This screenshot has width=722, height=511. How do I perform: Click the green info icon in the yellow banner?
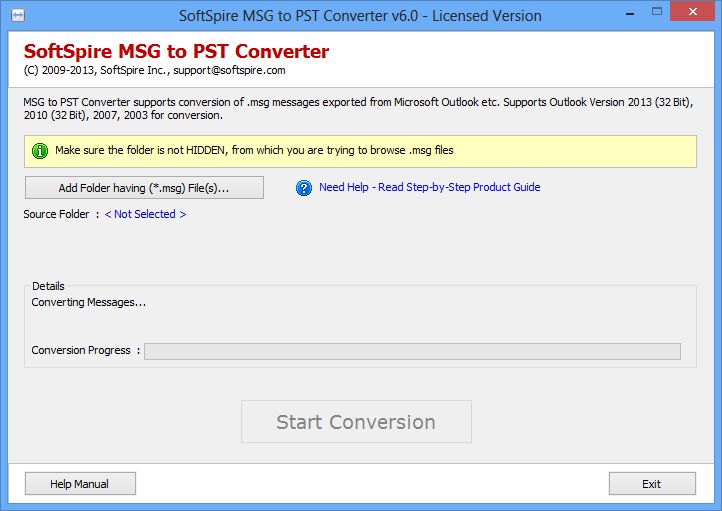40,151
